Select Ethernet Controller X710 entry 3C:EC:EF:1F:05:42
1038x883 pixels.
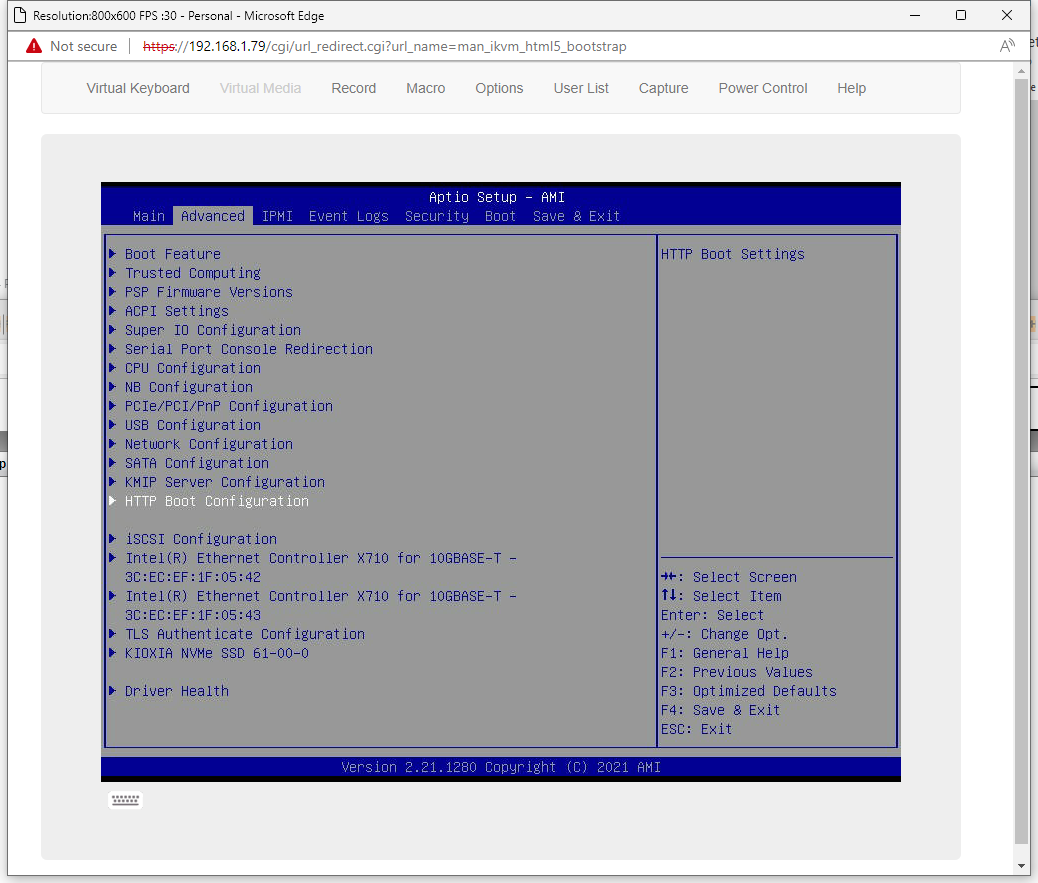[x=321, y=567]
